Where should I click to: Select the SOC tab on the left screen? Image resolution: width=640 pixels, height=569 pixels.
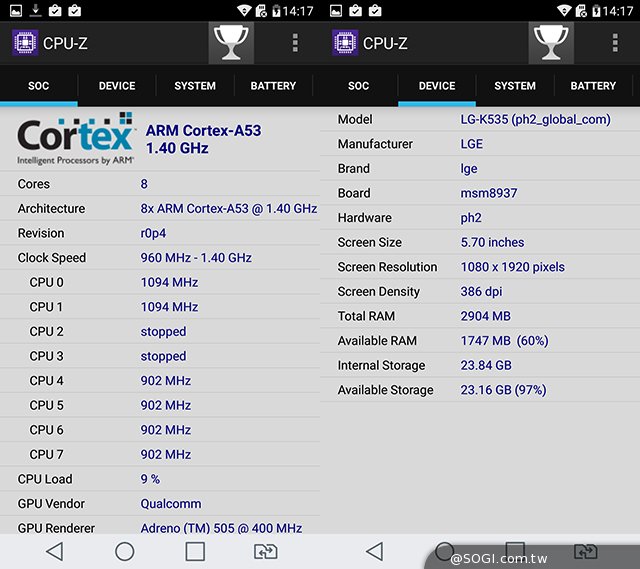(38, 86)
